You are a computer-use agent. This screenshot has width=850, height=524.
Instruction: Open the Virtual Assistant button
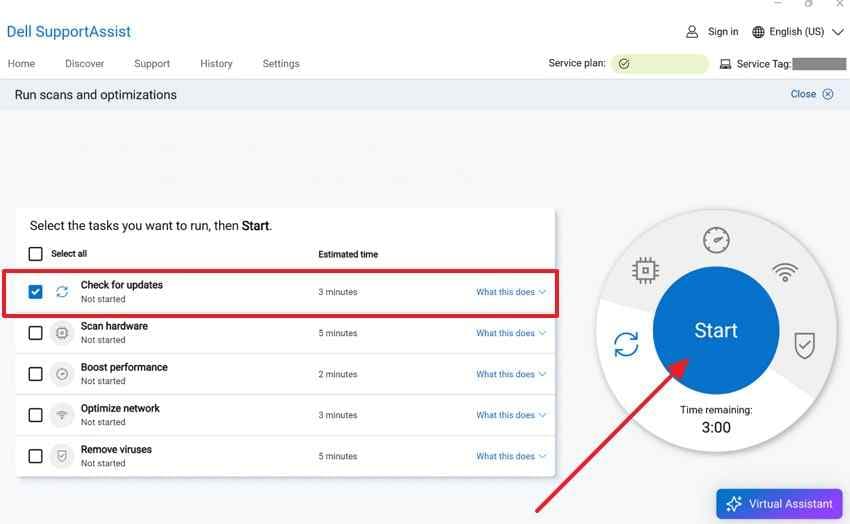[780, 504]
